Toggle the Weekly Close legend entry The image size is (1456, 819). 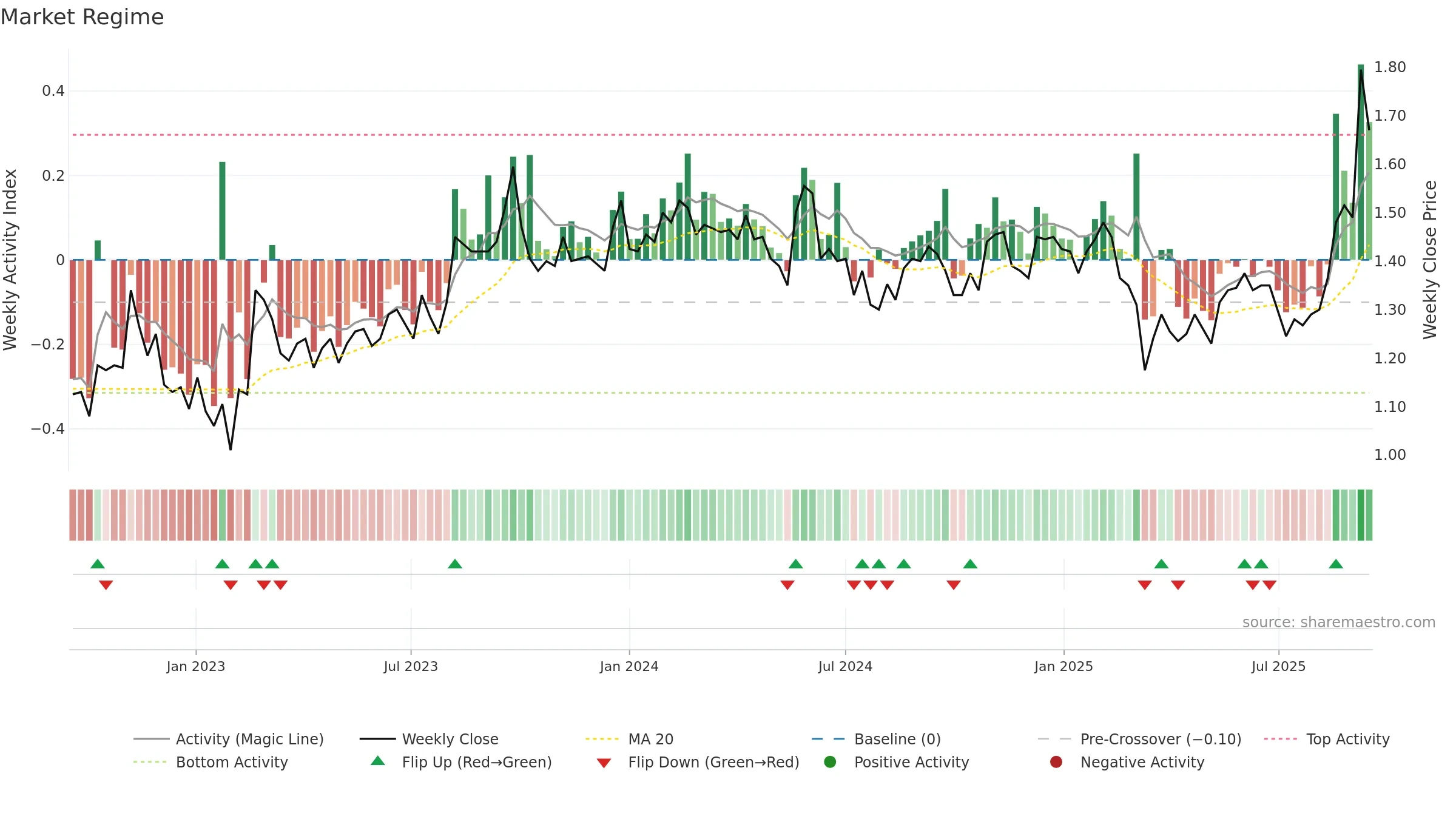pos(429,739)
